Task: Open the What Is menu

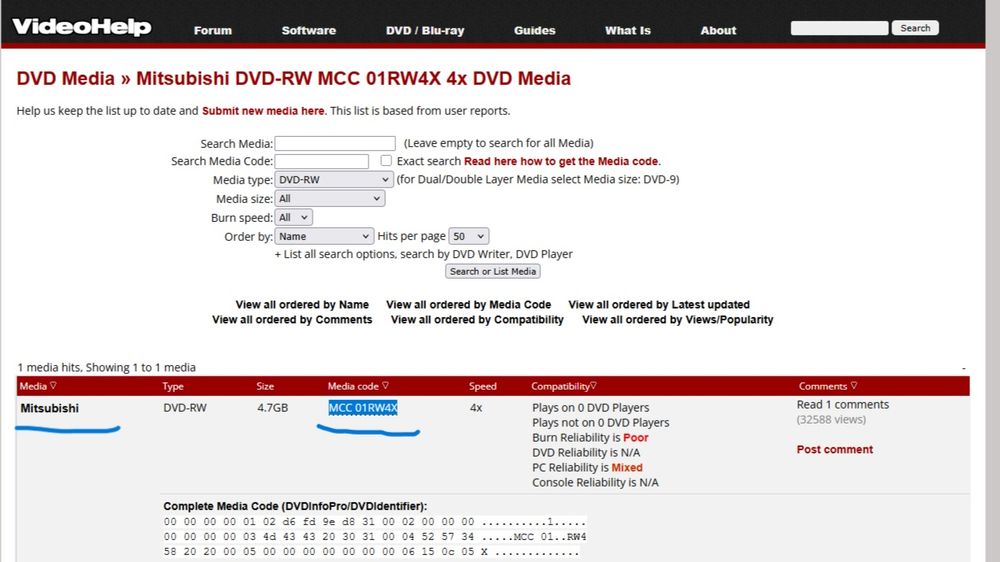Action: point(628,30)
